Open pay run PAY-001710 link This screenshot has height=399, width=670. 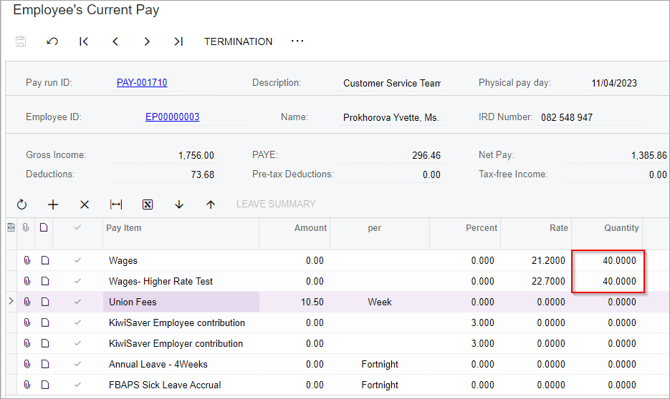(142, 82)
